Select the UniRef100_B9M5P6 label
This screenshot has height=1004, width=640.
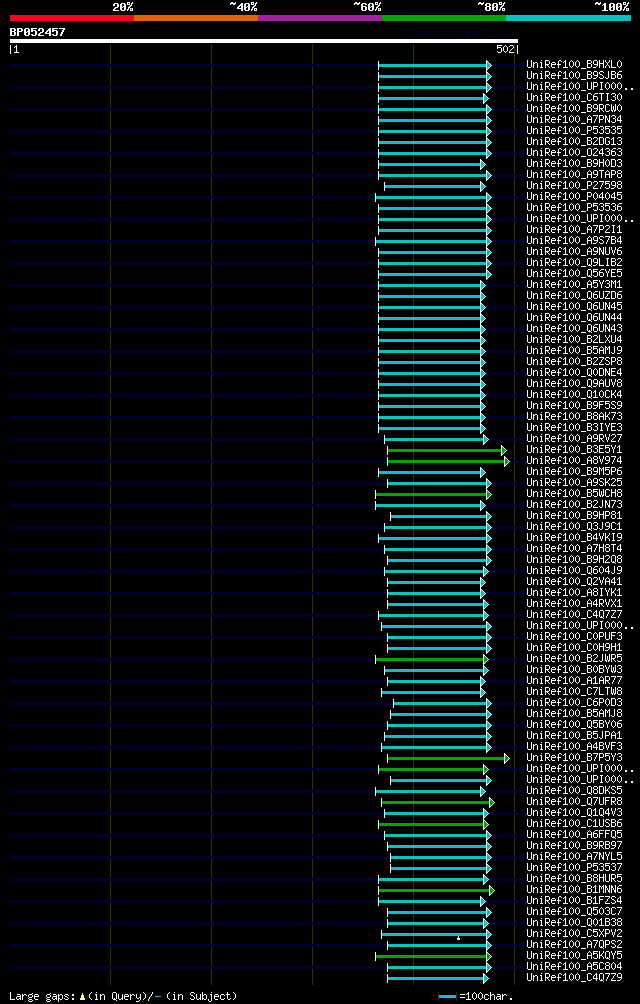click(574, 471)
